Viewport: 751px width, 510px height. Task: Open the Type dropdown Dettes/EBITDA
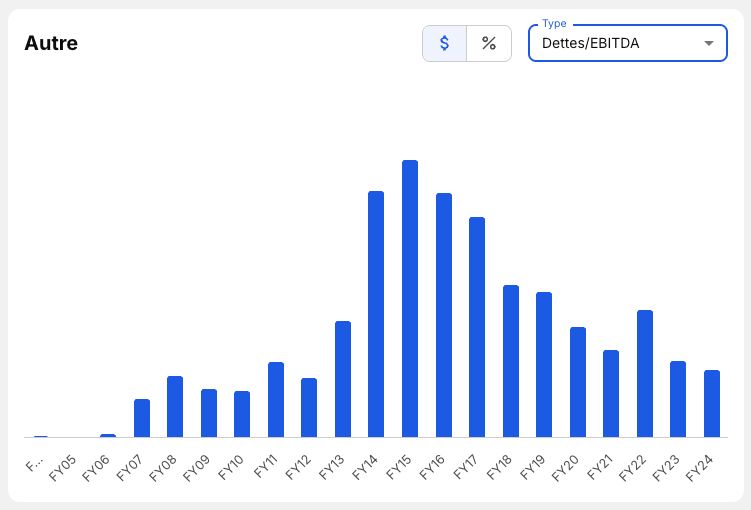(x=627, y=43)
